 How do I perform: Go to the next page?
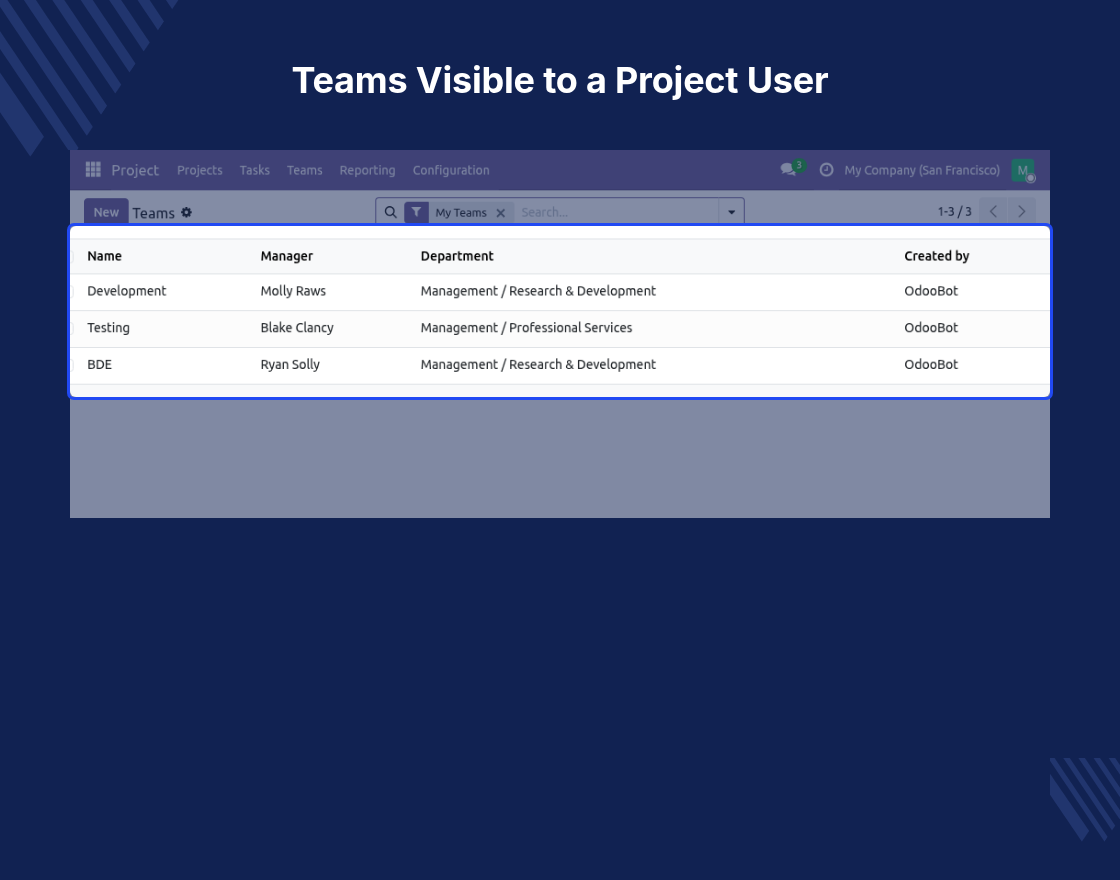1021,211
